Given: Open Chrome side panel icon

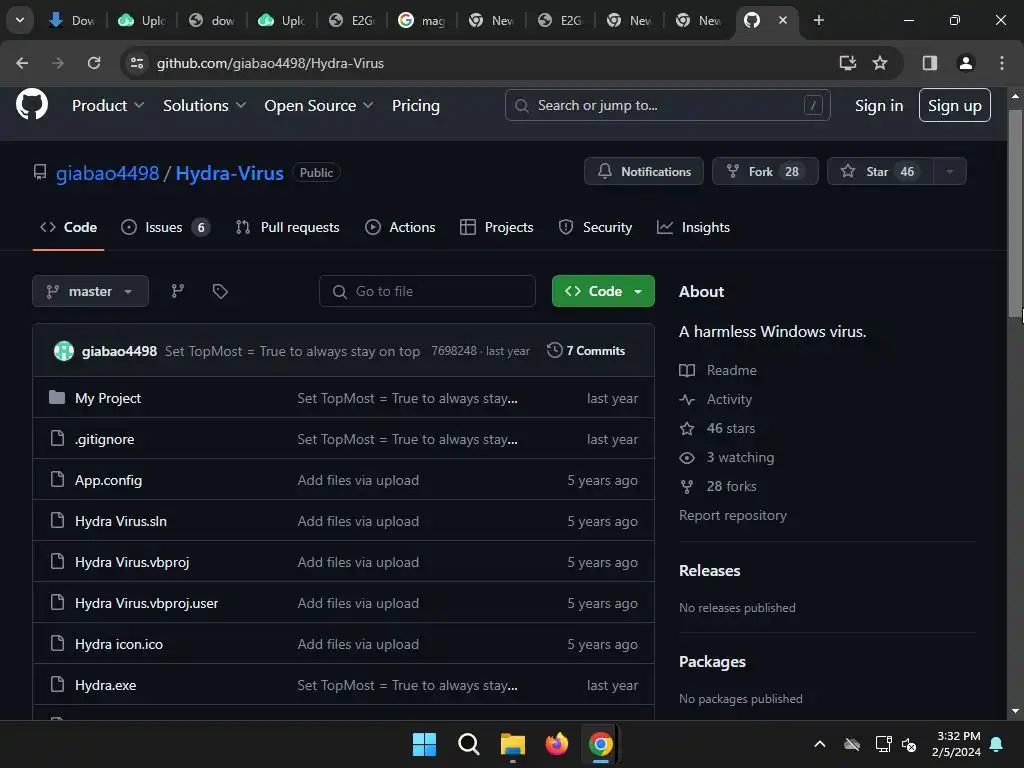Looking at the screenshot, I should click(930, 63).
